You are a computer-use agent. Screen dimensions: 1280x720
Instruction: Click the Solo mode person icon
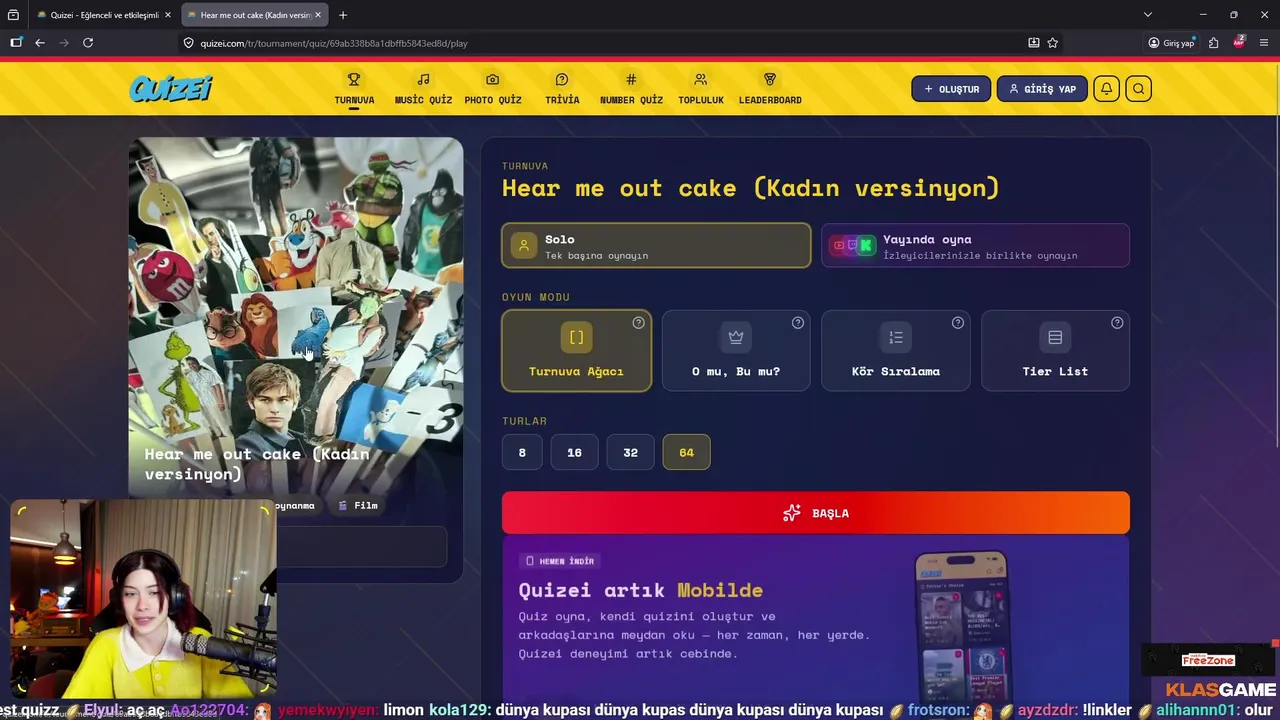click(x=523, y=246)
